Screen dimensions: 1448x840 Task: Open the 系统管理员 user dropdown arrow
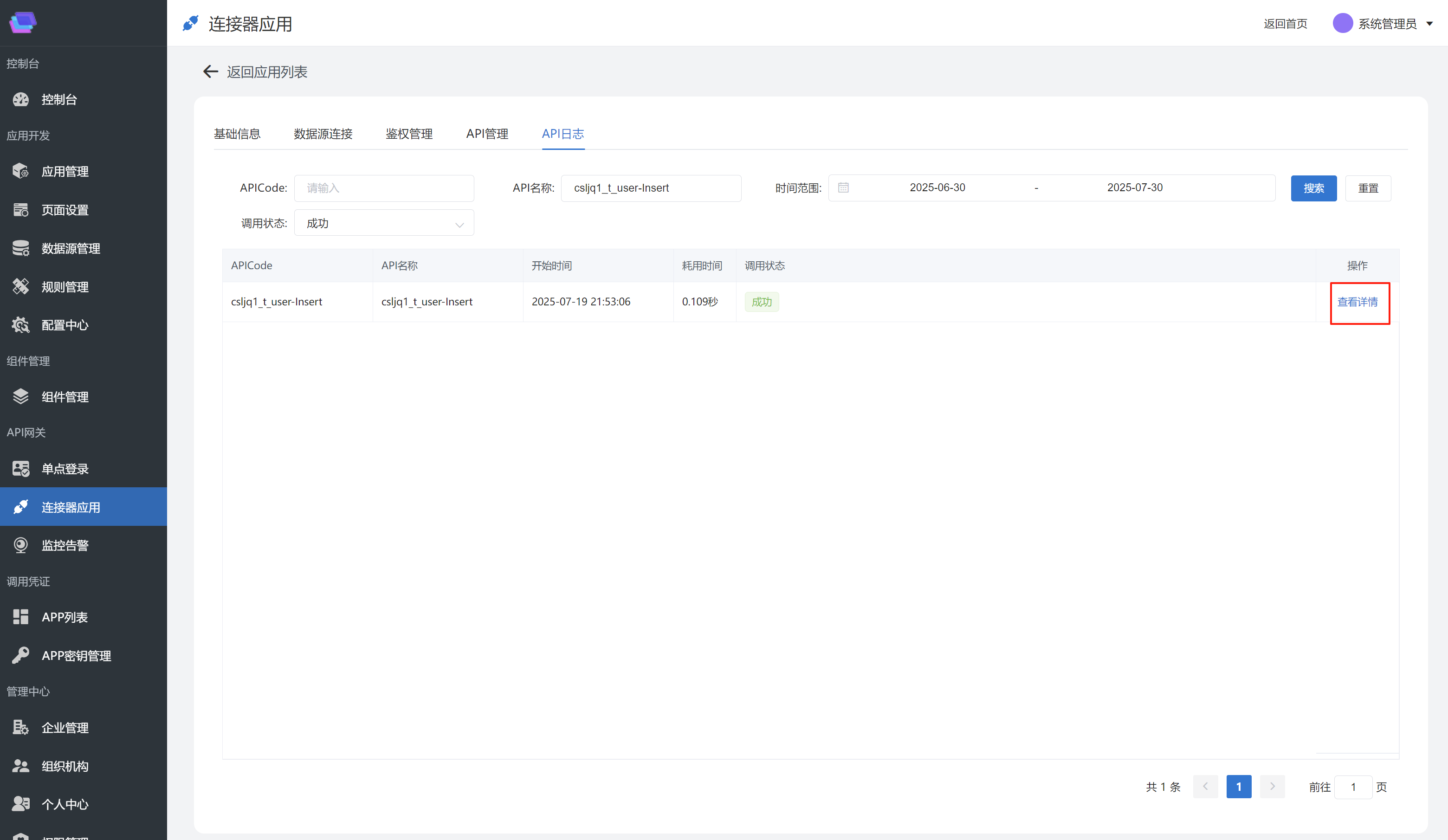pos(1429,24)
